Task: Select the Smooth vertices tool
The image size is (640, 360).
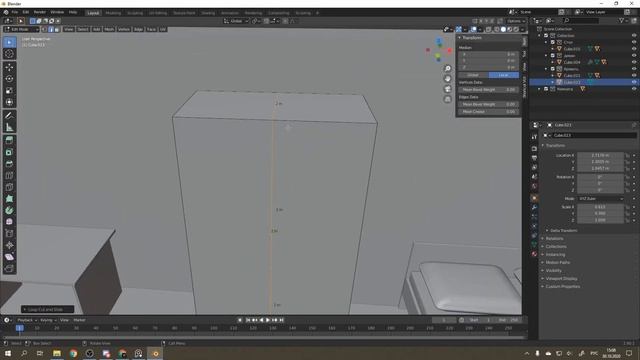Action: pyautogui.click(x=9, y=222)
